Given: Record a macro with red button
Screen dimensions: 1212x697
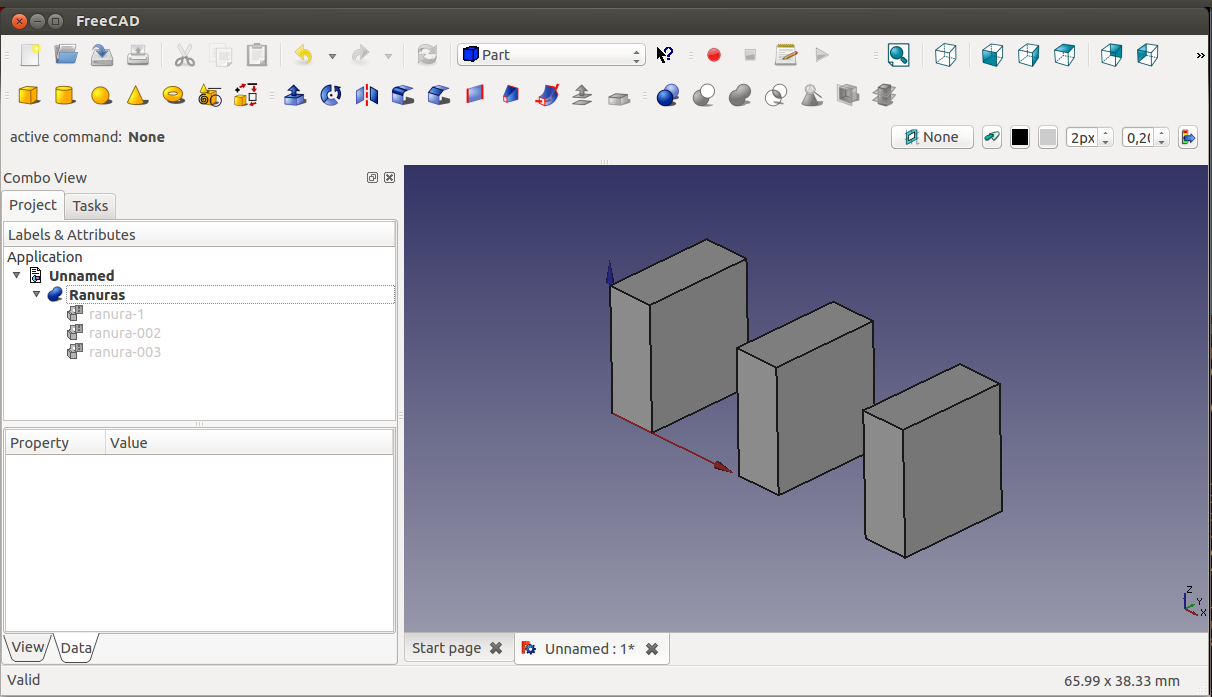Looking at the screenshot, I should [714, 55].
